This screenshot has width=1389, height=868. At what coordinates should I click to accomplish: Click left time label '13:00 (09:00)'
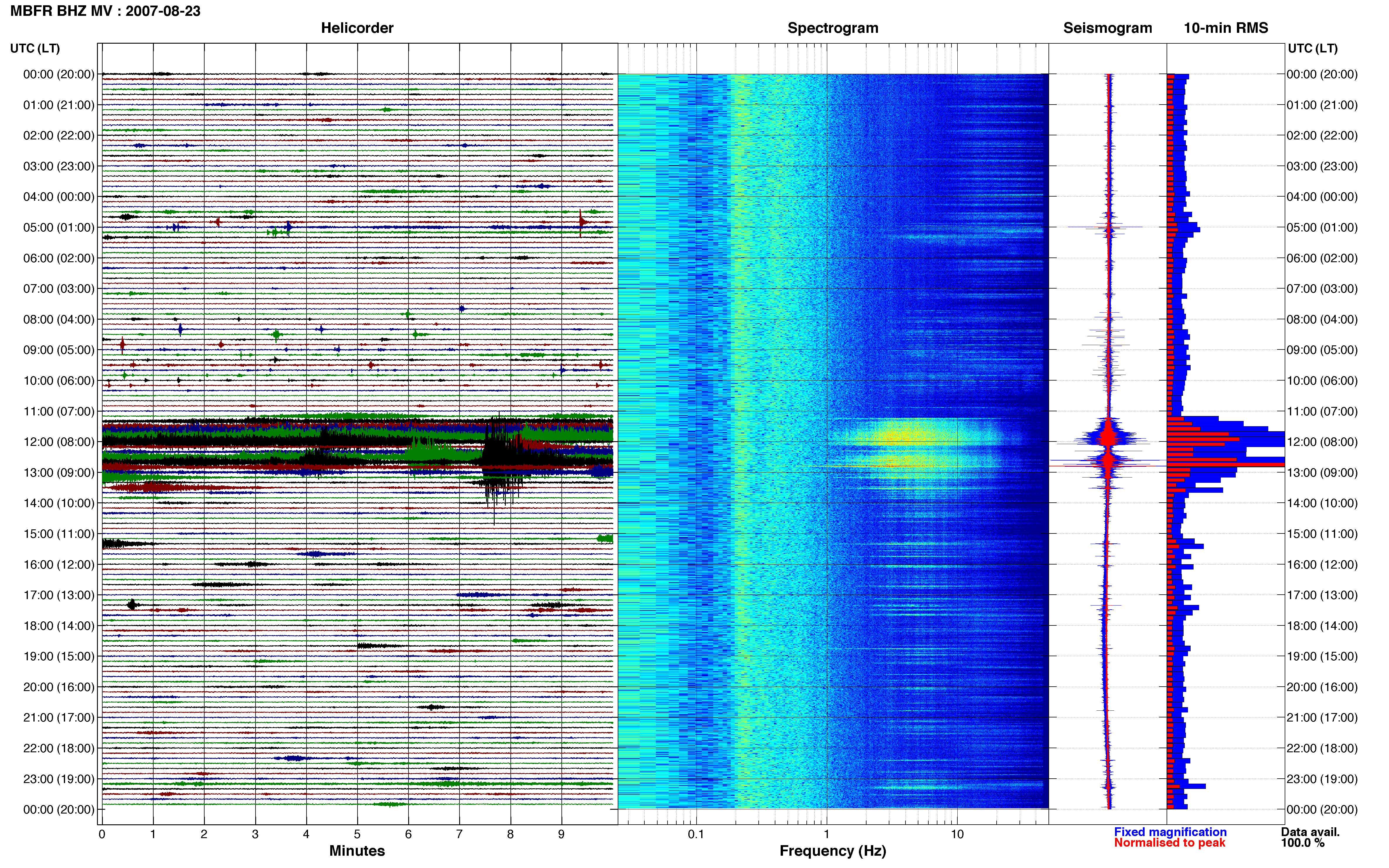[x=59, y=473]
